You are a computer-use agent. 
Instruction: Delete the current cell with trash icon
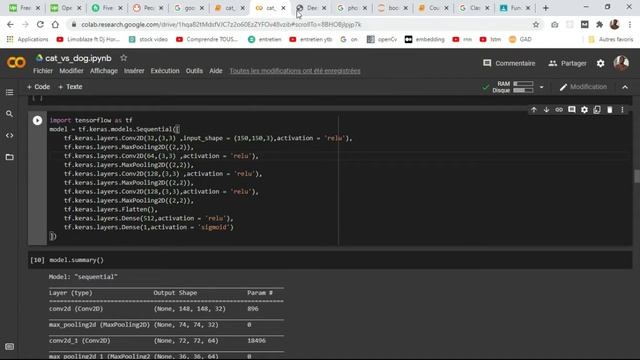[609, 110]
